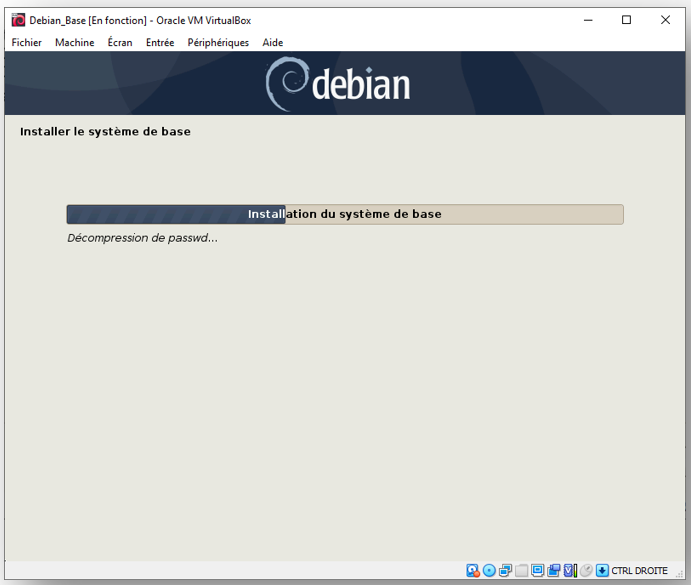Screen dimensions: 691x585
Task: Click the display monitor status icon
Action: (x=538, y=570)
